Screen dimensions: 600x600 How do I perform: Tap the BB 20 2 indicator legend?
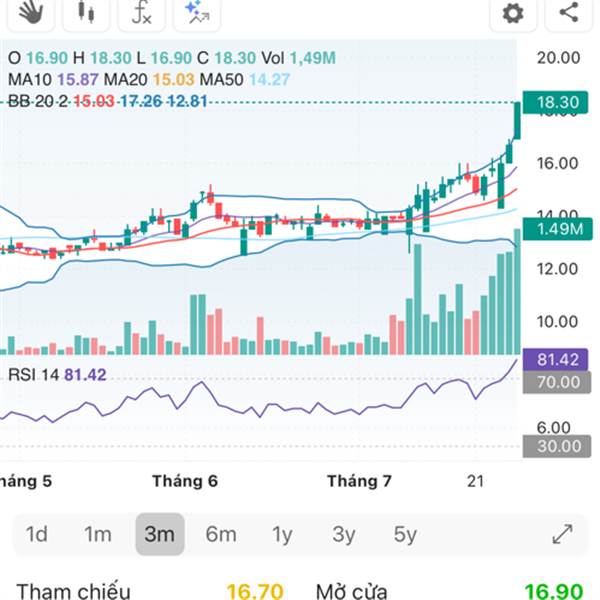pos(108,101)
